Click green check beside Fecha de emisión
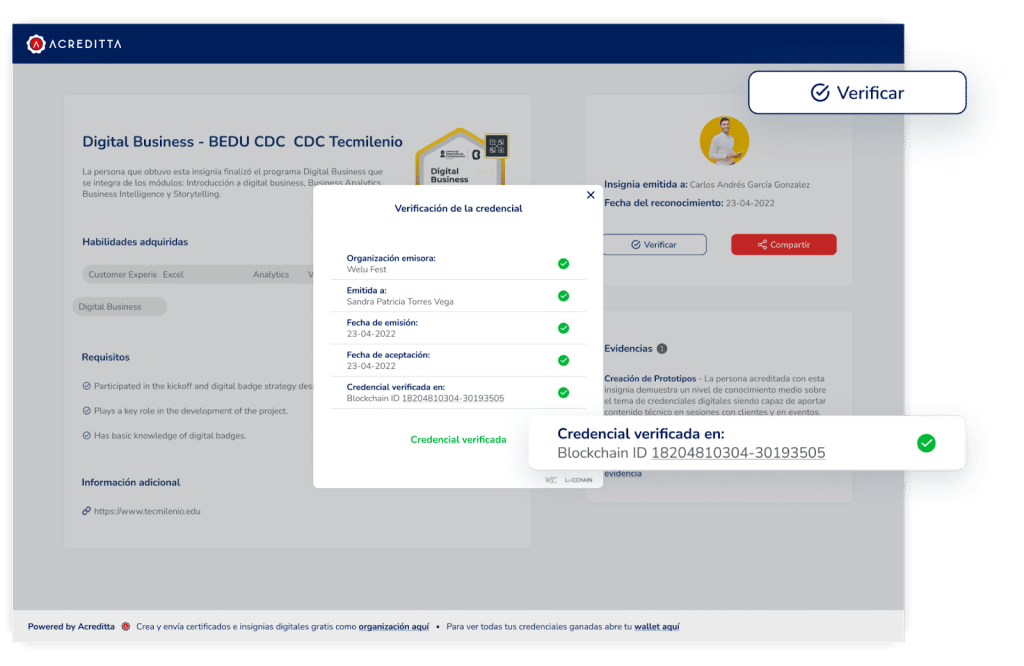This screenshot has height=666, width=1024. pos(563,328)
